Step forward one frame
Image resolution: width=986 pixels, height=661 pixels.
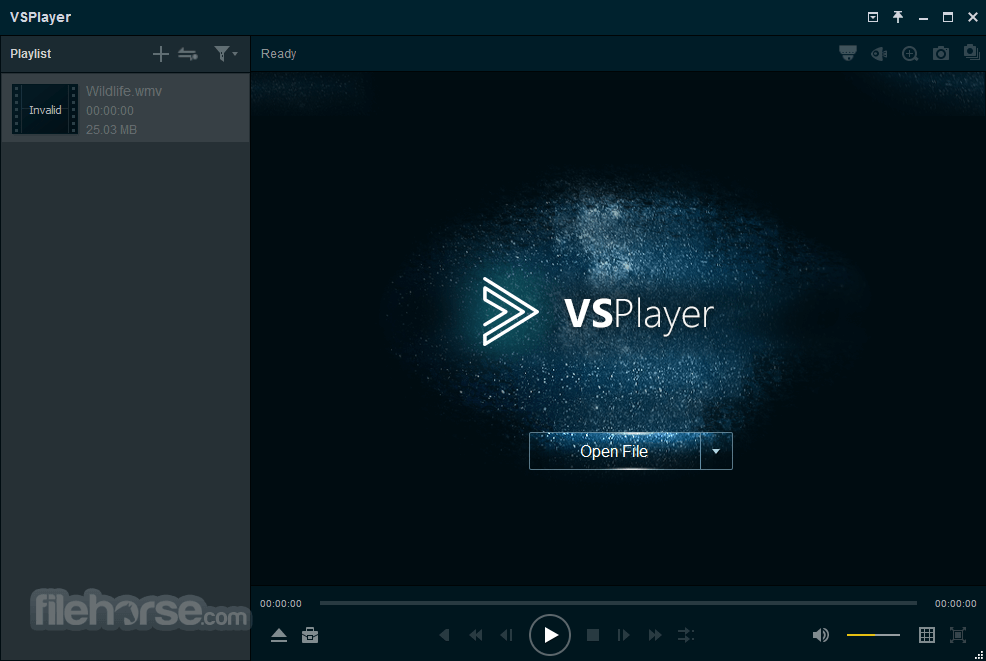(623, 635)
